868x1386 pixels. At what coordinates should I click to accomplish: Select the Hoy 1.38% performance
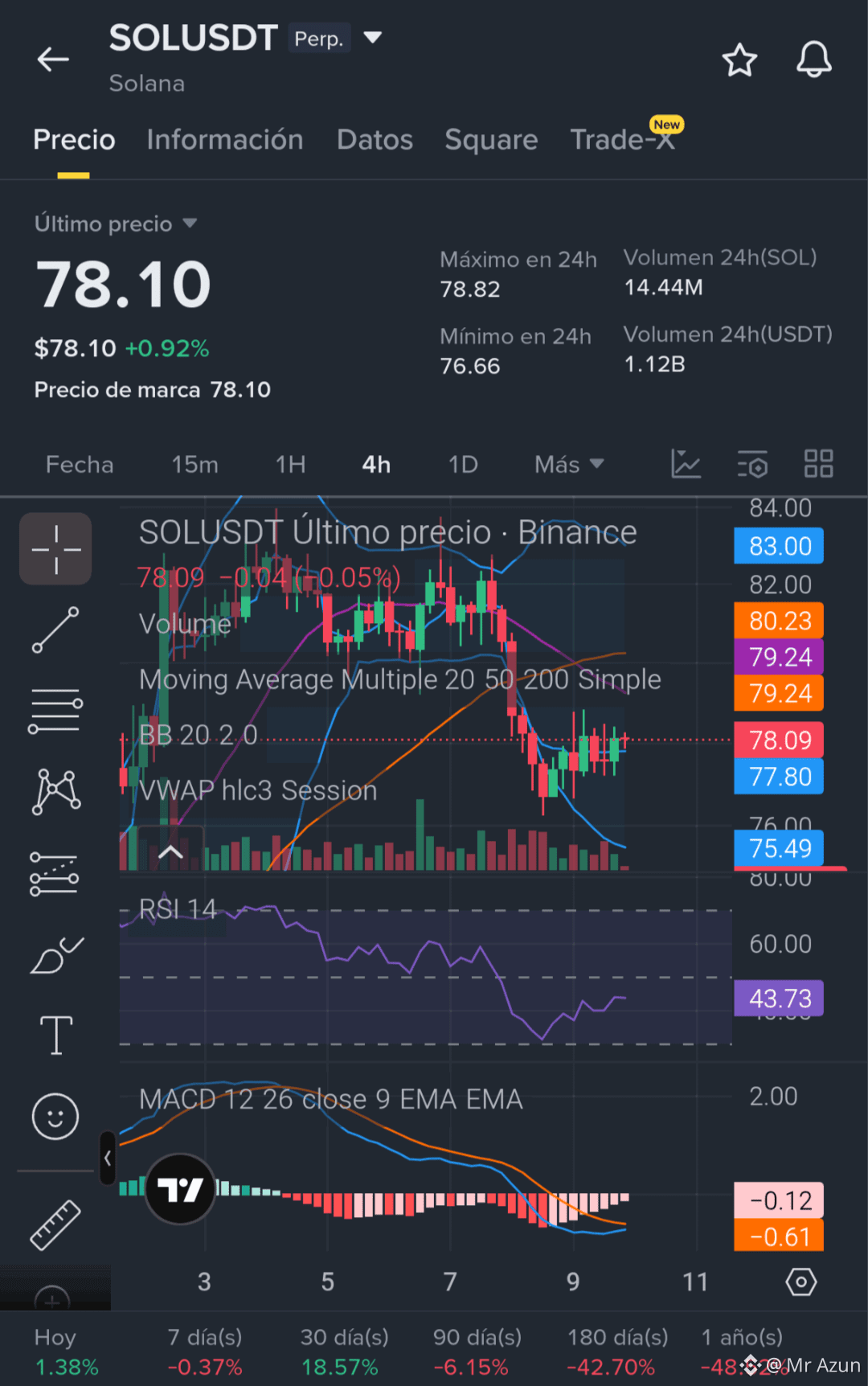tap(66, 1351)
